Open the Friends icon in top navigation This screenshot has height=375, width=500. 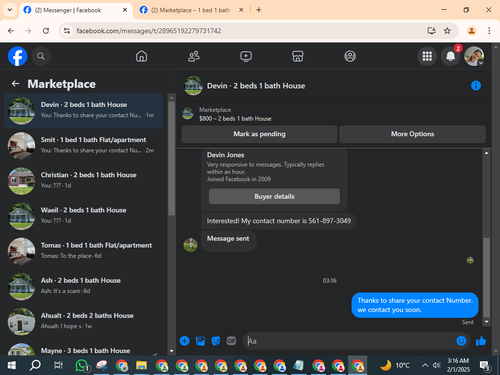[194, 56]
